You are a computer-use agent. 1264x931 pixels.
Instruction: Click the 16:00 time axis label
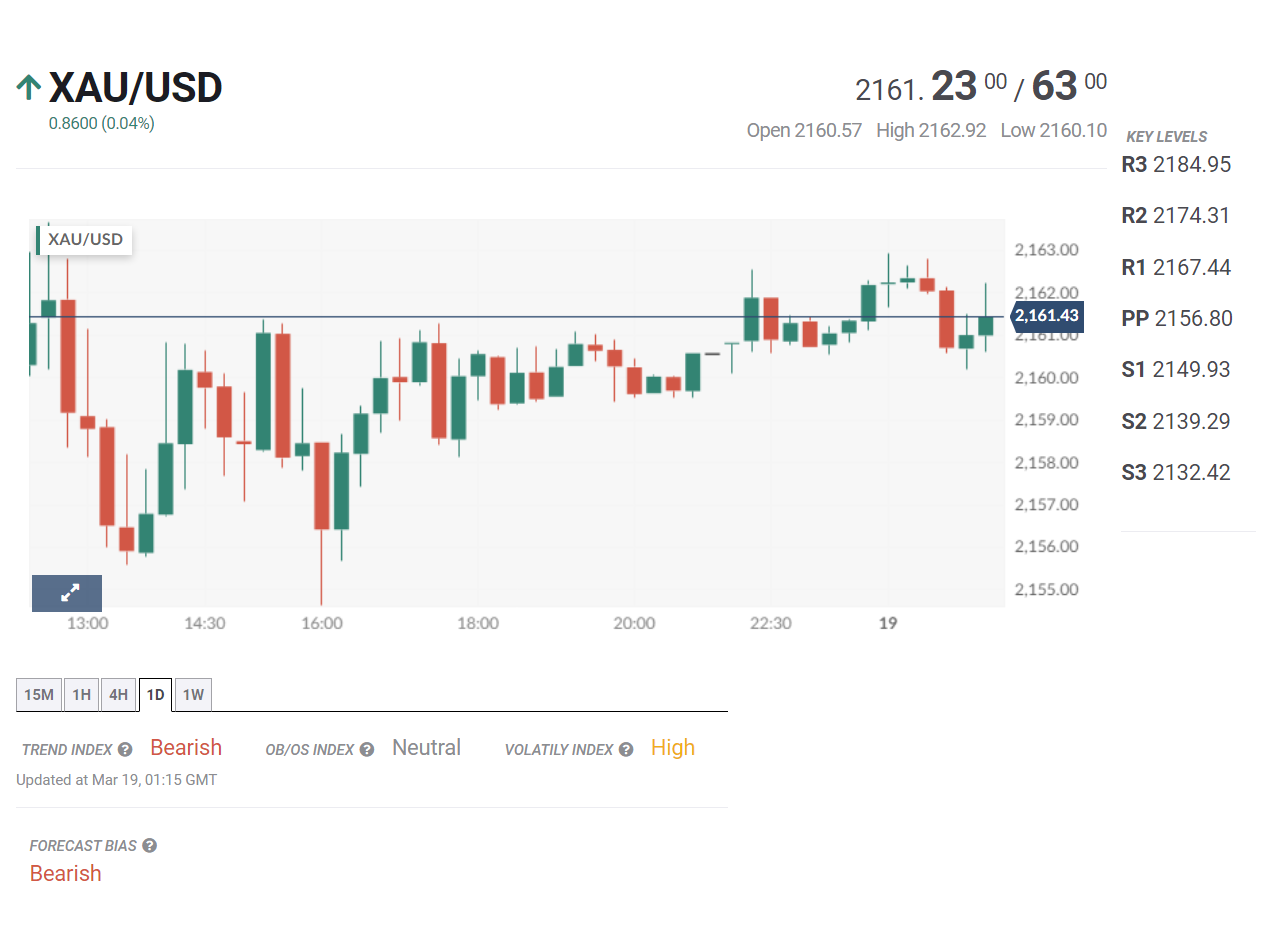[x=321, y=623]
